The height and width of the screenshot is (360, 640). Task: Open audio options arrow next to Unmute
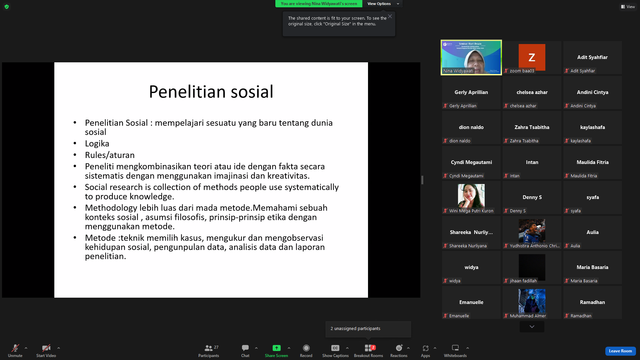(x=26, y=348)
